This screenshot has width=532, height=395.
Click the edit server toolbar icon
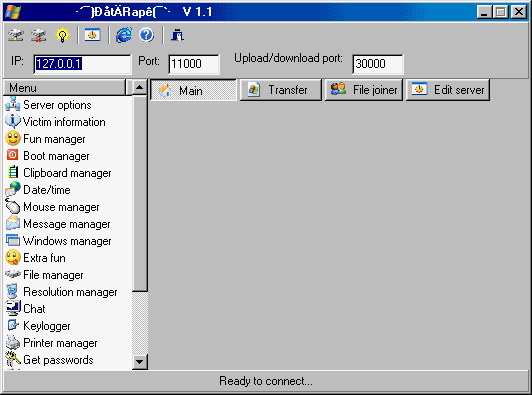coord(93,35)
